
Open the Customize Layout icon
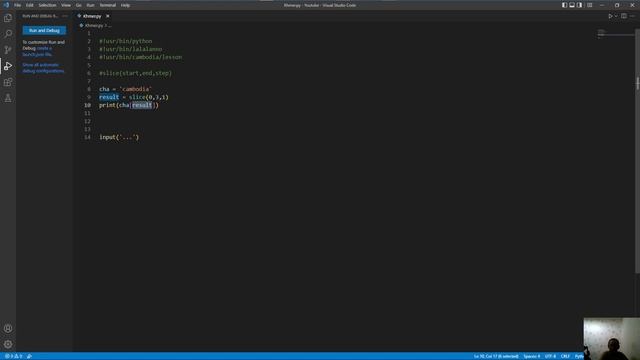pos(589,5)
